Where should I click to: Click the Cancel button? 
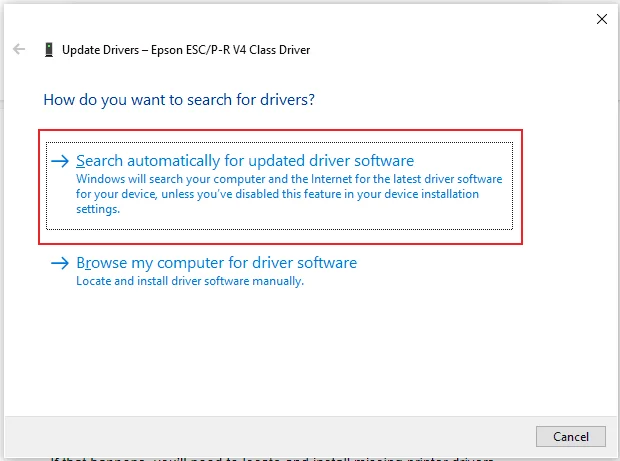tap(571, 436)
